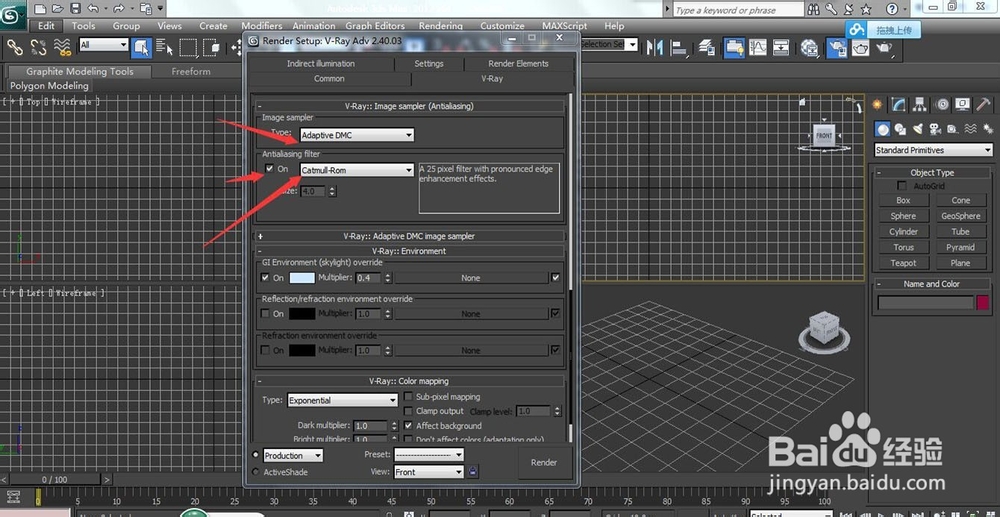
Task: Click the Undo arrow icon
Action: tap(93, 9)
